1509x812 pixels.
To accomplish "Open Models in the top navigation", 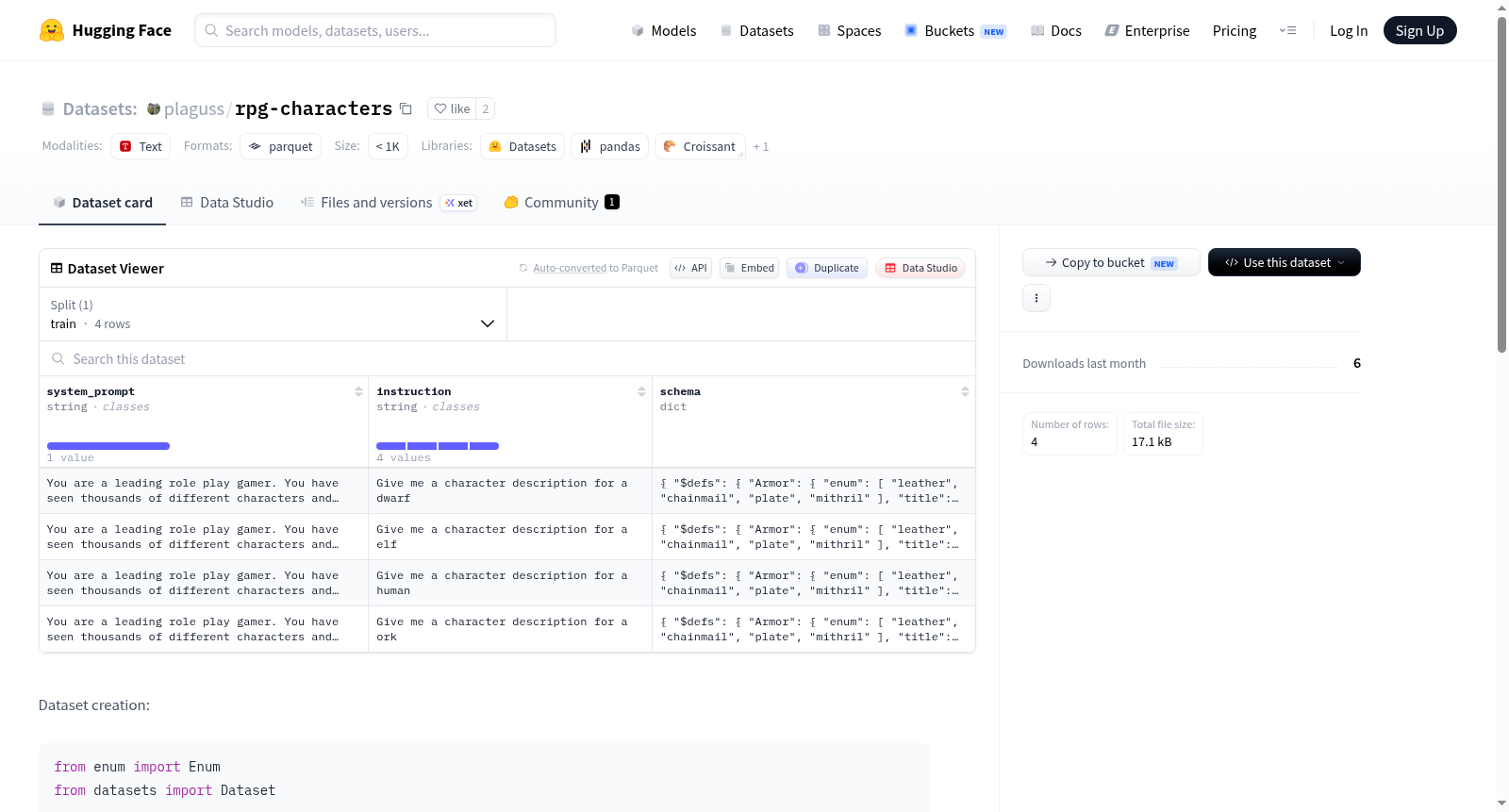I will (664, 30).
